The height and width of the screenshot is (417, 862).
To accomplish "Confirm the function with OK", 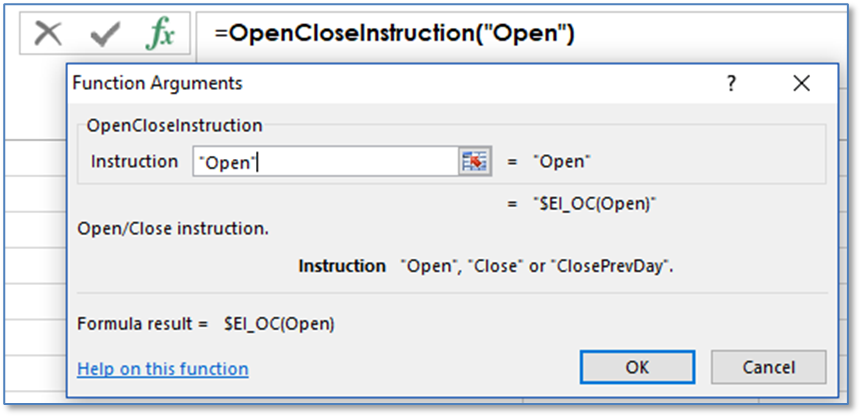I will pyautogui.click(x=637, y=367).
